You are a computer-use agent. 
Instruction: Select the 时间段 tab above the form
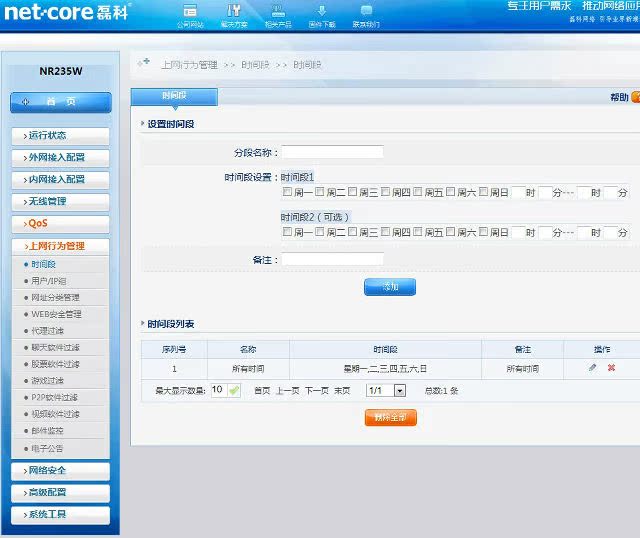pyautogui.click(x=174, y=96)
